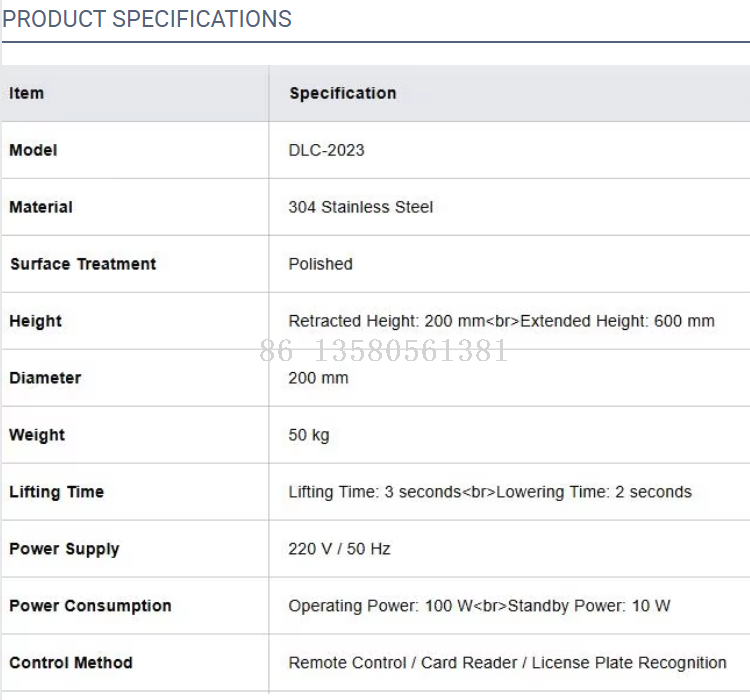Click the 304 Stainless Steel cell

(361, 207)
